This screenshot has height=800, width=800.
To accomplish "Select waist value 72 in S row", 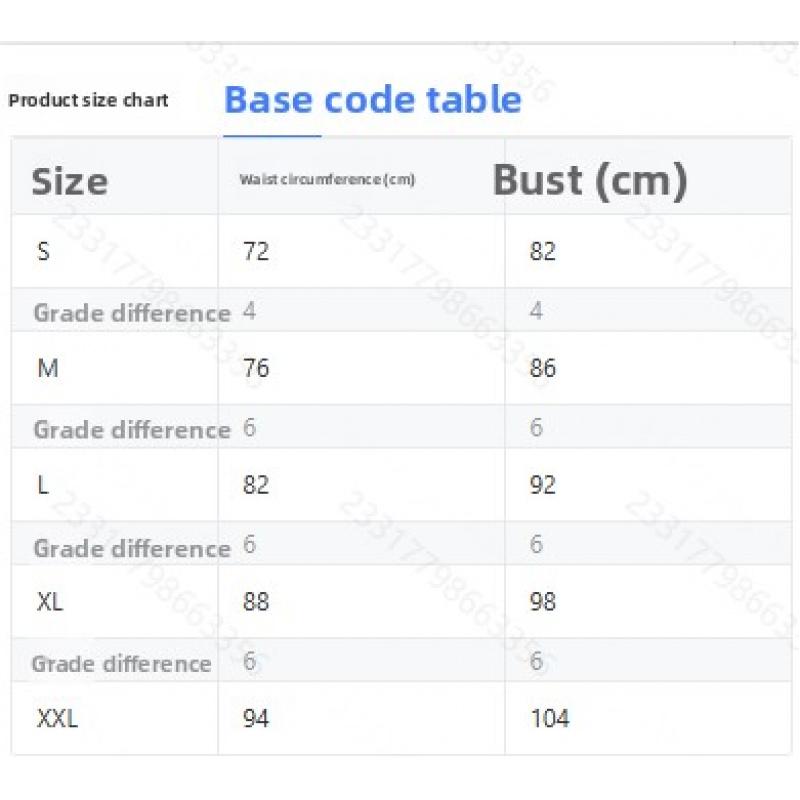I will point(256,251).
